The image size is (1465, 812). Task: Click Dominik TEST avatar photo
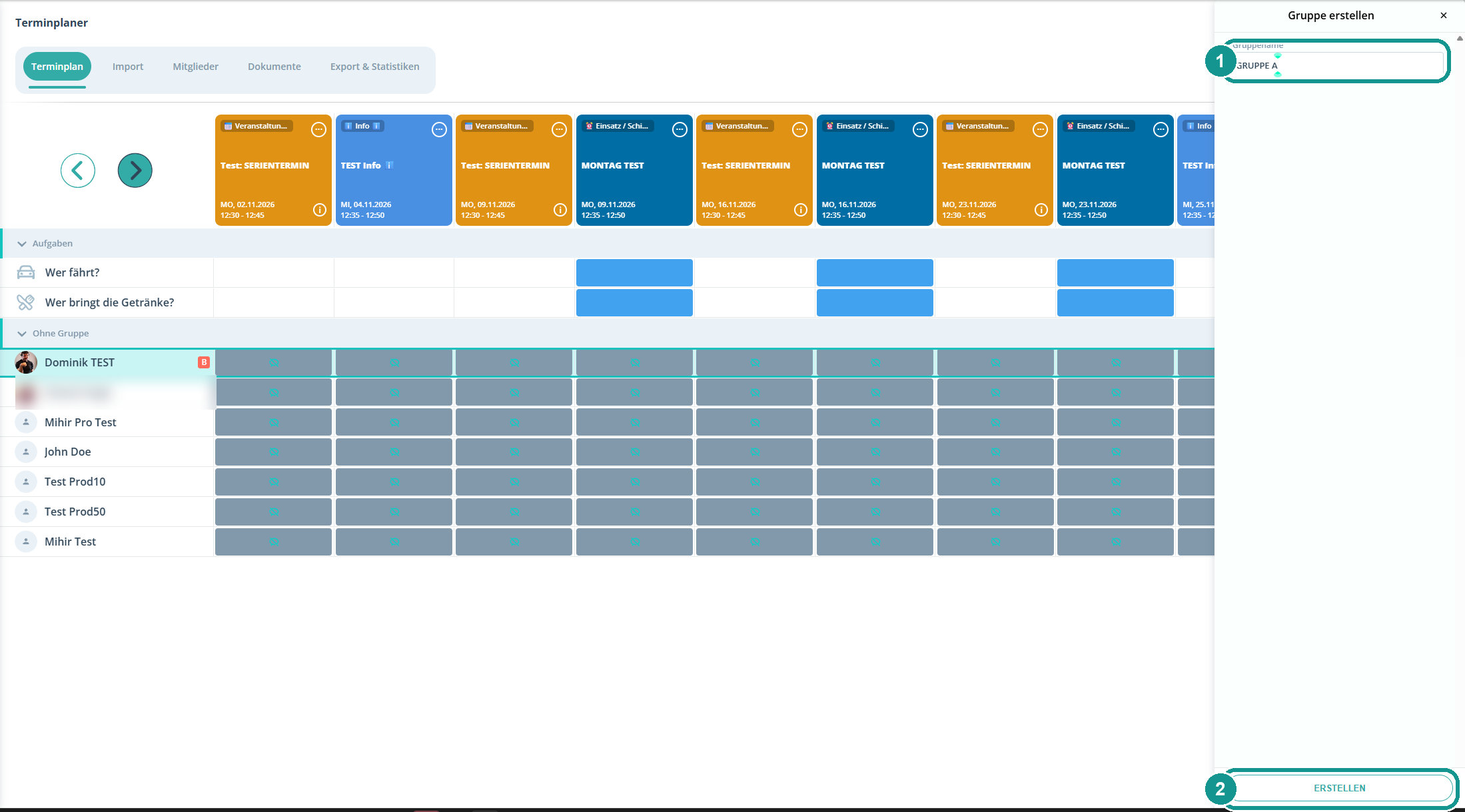[26, 362]
